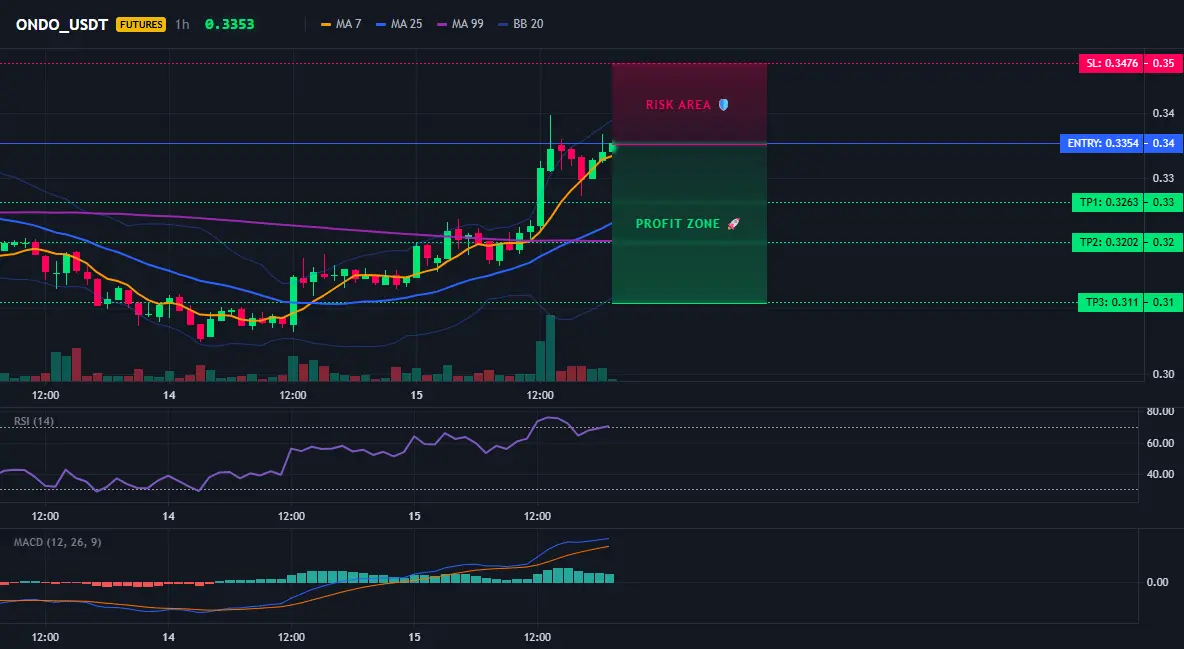Click the rocket icon in profit zone
This screenshot has height=649, width=1184.
[733, 224]
